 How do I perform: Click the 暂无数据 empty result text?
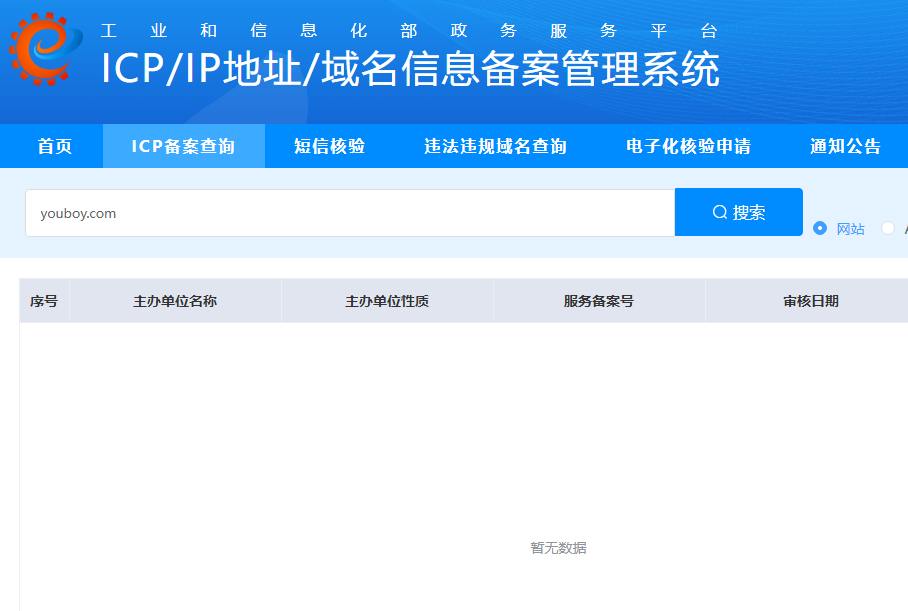pyautogui.click(x=558, y=548)
